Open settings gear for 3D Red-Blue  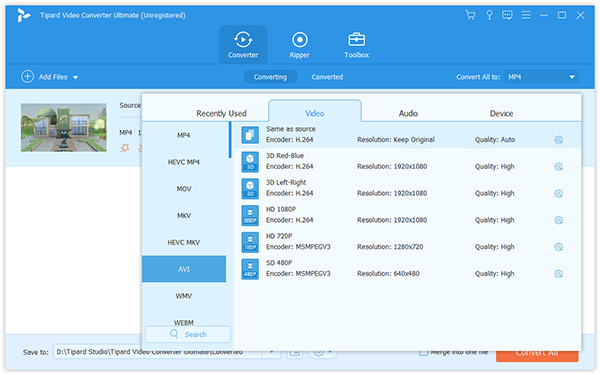(x=558, y=166)
